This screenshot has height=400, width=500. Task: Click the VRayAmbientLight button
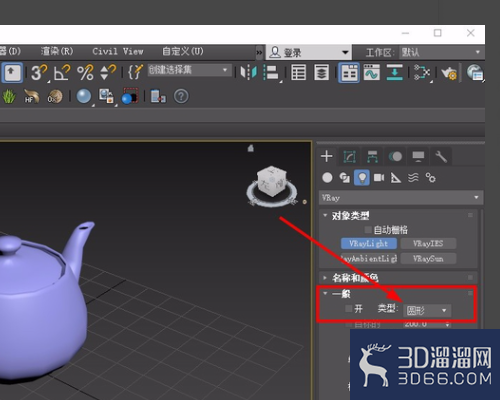369,258
